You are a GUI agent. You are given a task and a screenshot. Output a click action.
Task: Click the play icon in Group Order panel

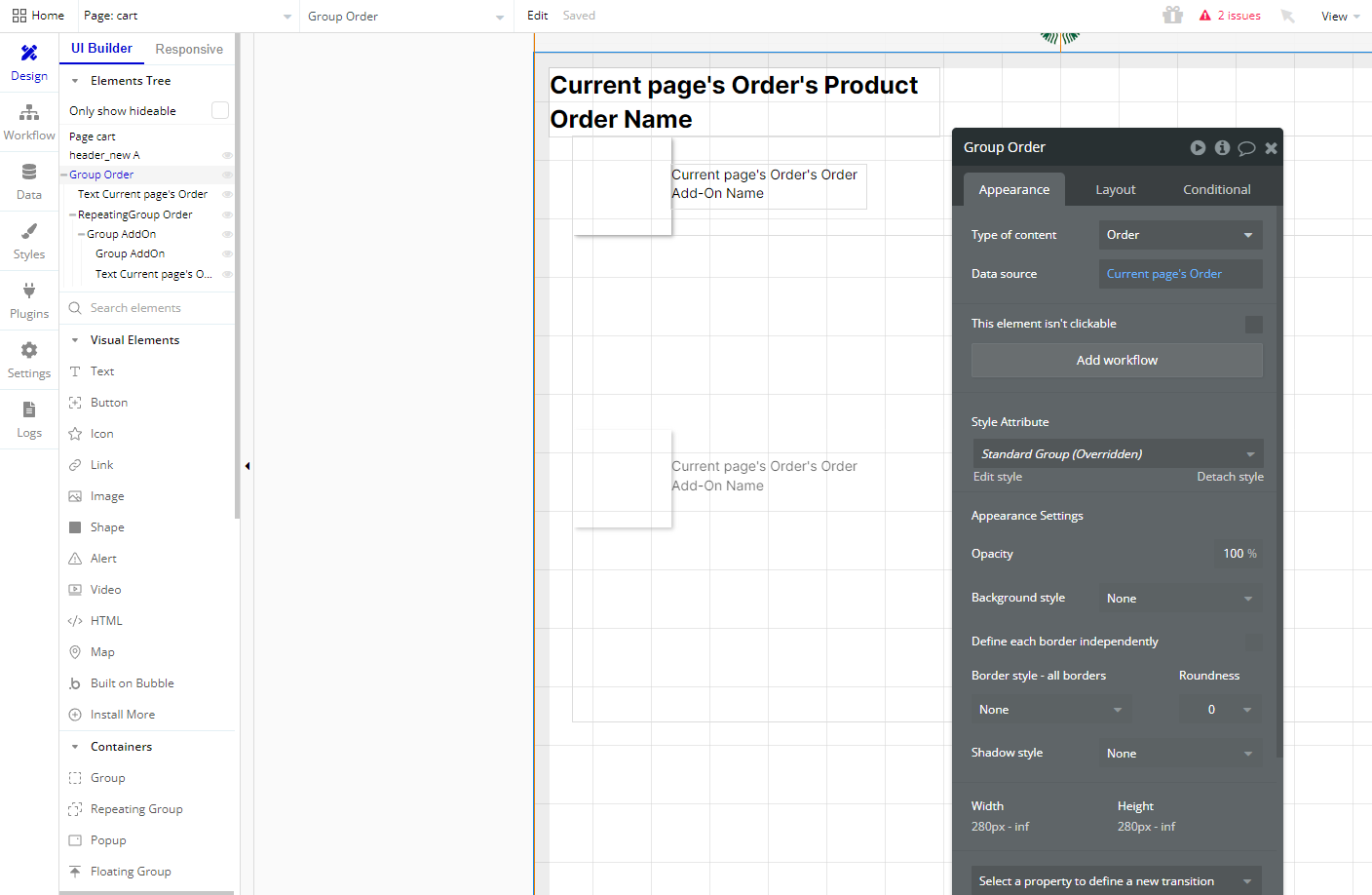(1198, 148)
